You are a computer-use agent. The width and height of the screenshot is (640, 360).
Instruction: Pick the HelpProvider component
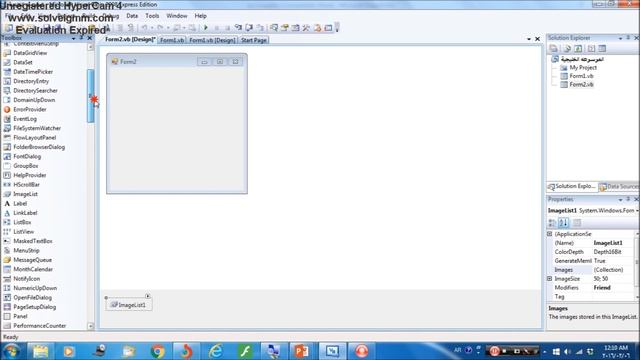pyautogui.click(x=29, y=175)
